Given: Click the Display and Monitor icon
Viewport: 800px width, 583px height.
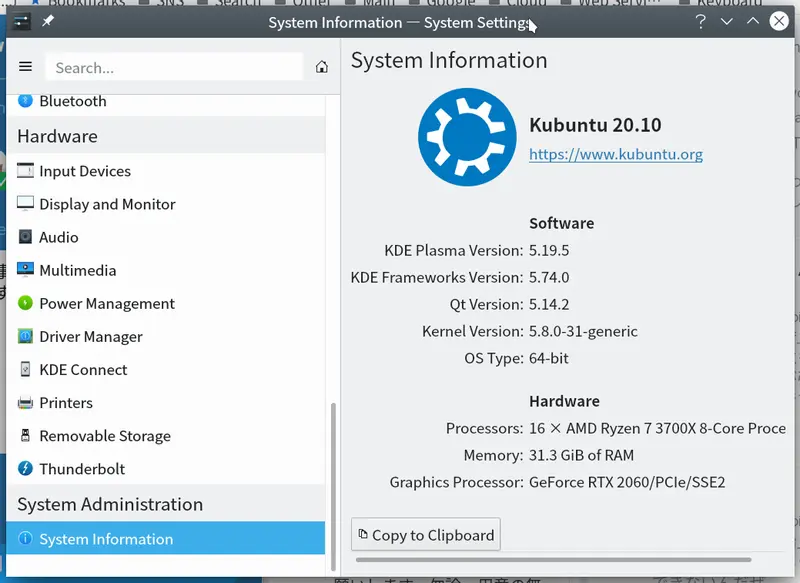Looking at the screenshot, I should pyautogui.click(x=25, y=204).
